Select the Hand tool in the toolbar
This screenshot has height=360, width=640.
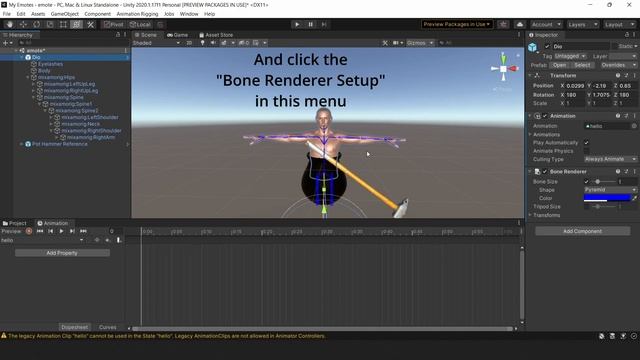tap(9, 24)
